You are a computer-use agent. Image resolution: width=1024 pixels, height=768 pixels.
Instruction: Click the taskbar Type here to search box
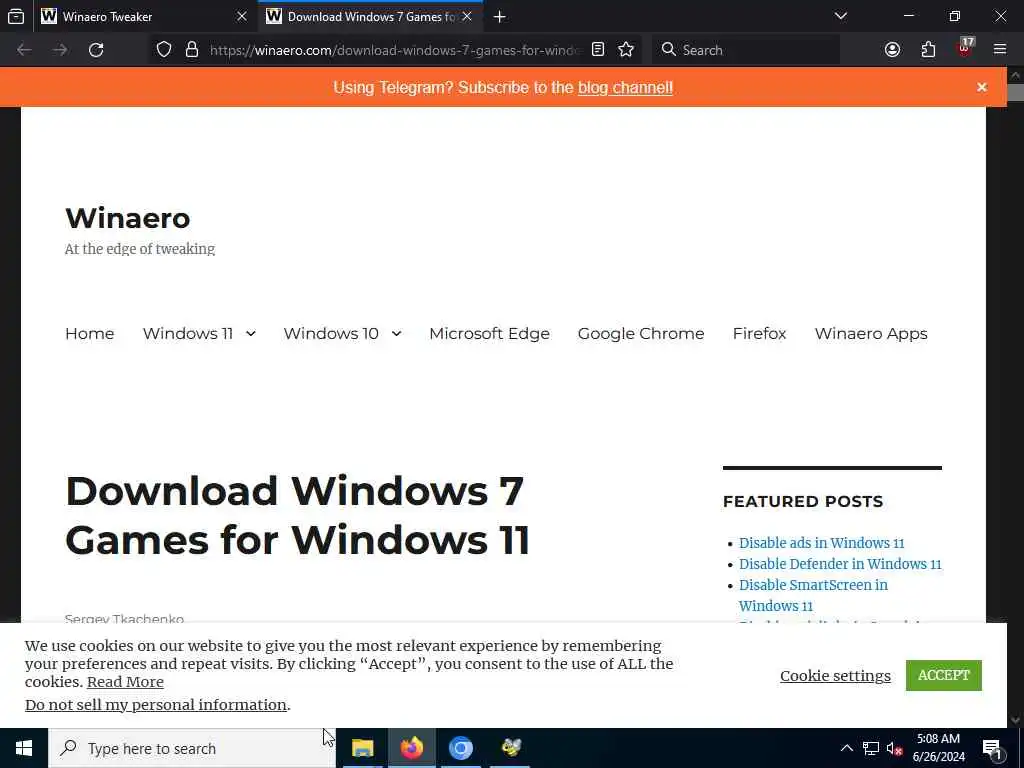(x=192, y=748)
